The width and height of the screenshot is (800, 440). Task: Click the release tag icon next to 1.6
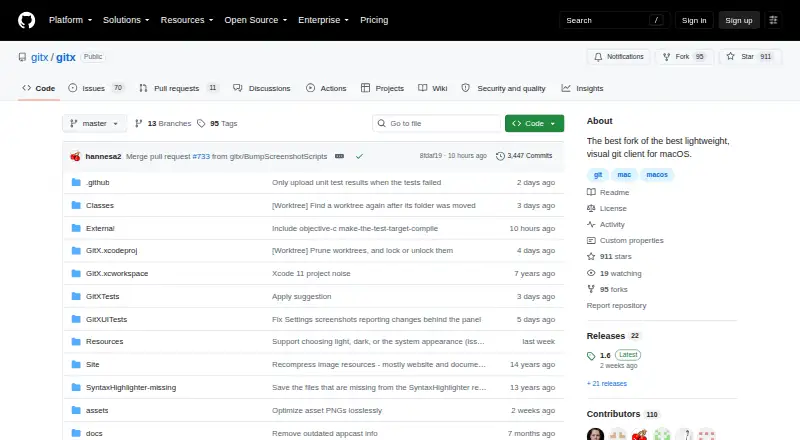tap(591, 356)
